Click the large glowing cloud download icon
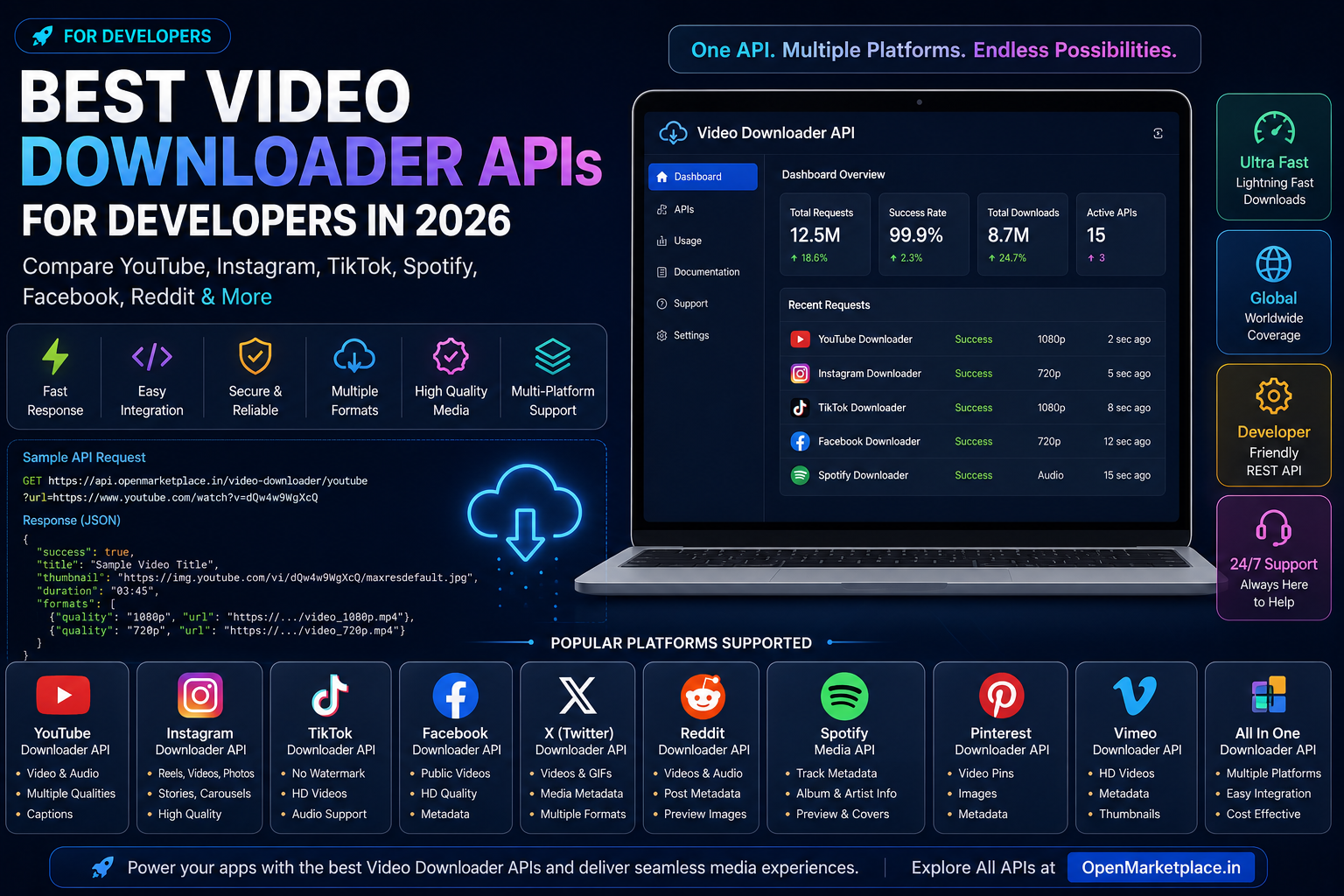Viewport: 1344px width, 896px height. [x=525, y=513]
